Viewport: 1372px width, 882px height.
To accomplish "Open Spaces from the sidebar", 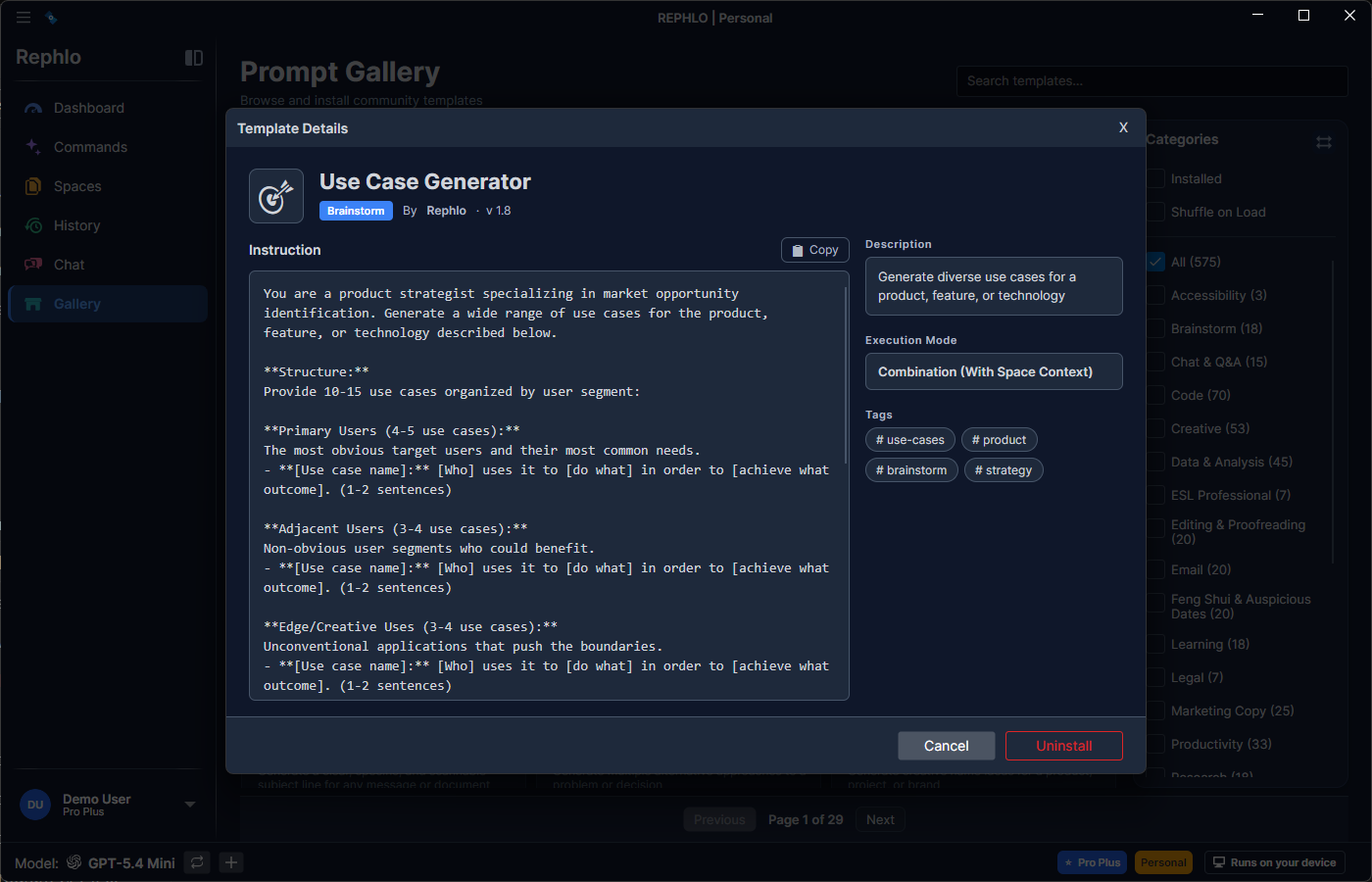I will click(x=108, y=186).
